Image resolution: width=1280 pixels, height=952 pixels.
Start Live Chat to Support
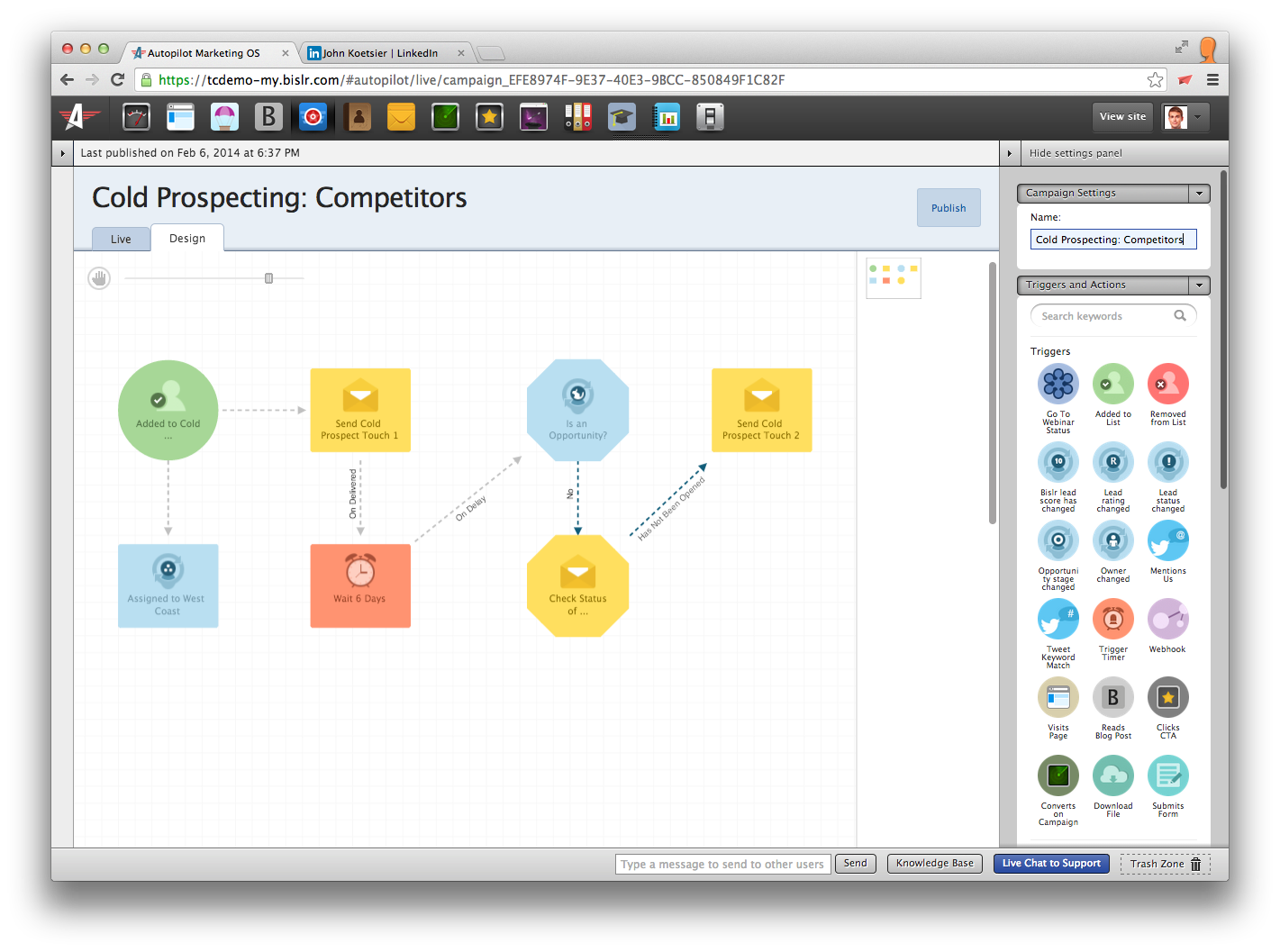[1051, 864]
